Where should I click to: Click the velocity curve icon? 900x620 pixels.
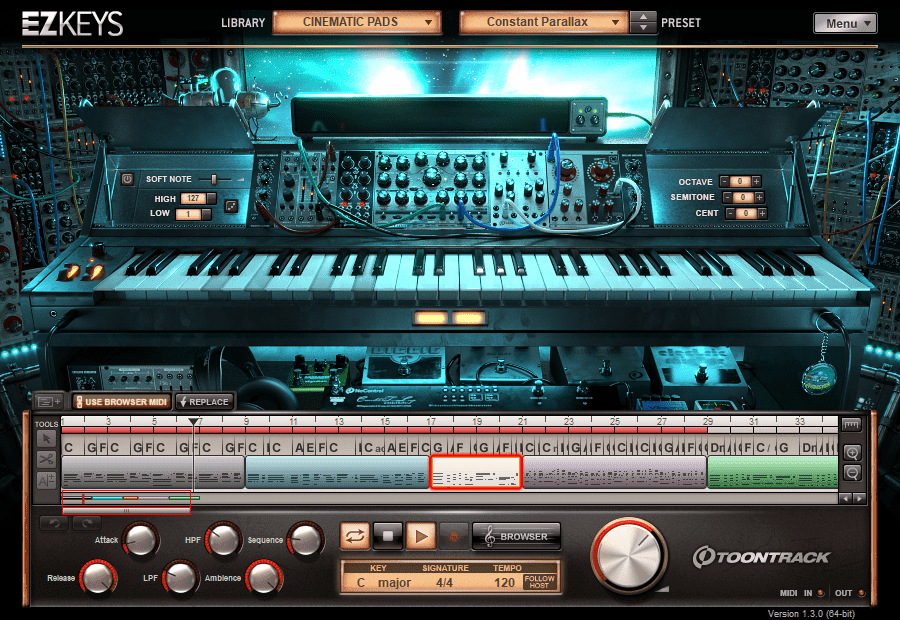[x=231, y=206]
